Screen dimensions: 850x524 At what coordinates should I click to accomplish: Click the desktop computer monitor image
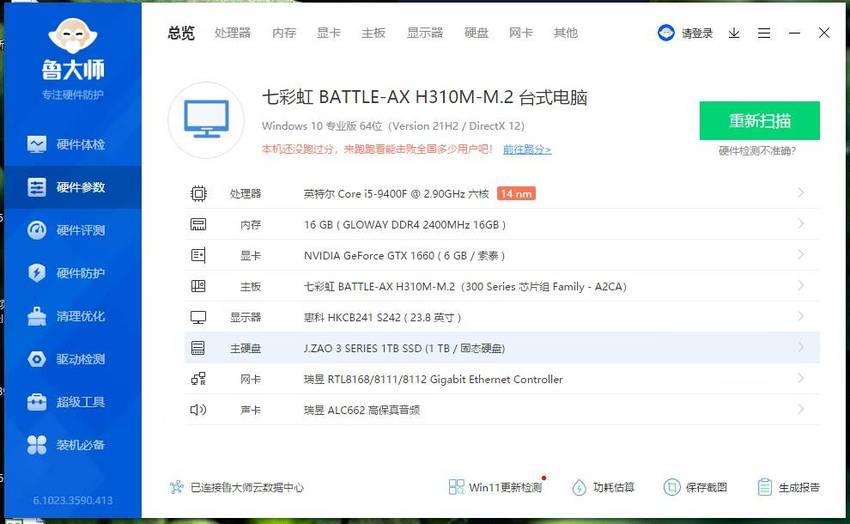[x=206, y=120]
